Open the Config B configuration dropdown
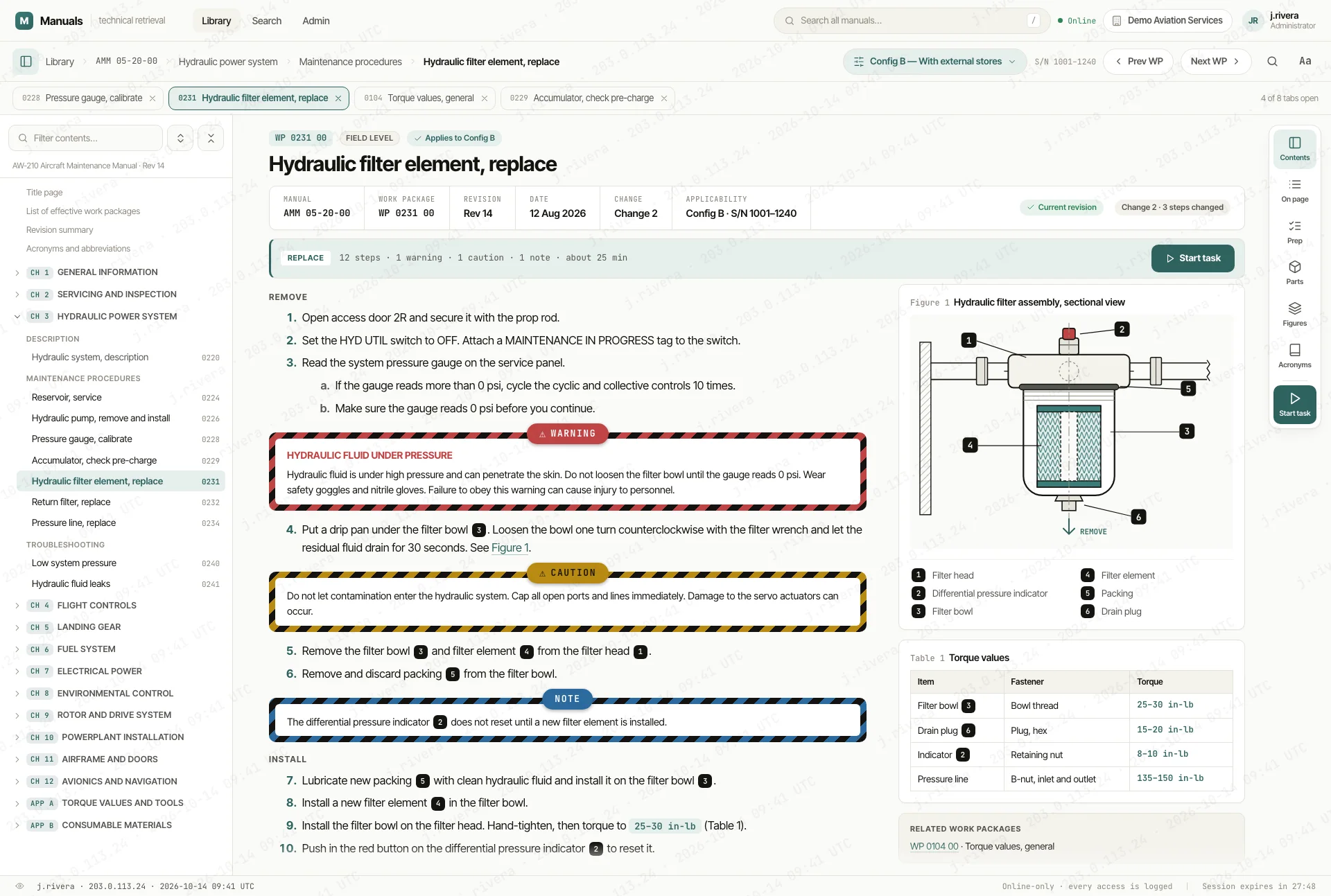Viewport: 1331px width, 896px height. tap(934, 62)
